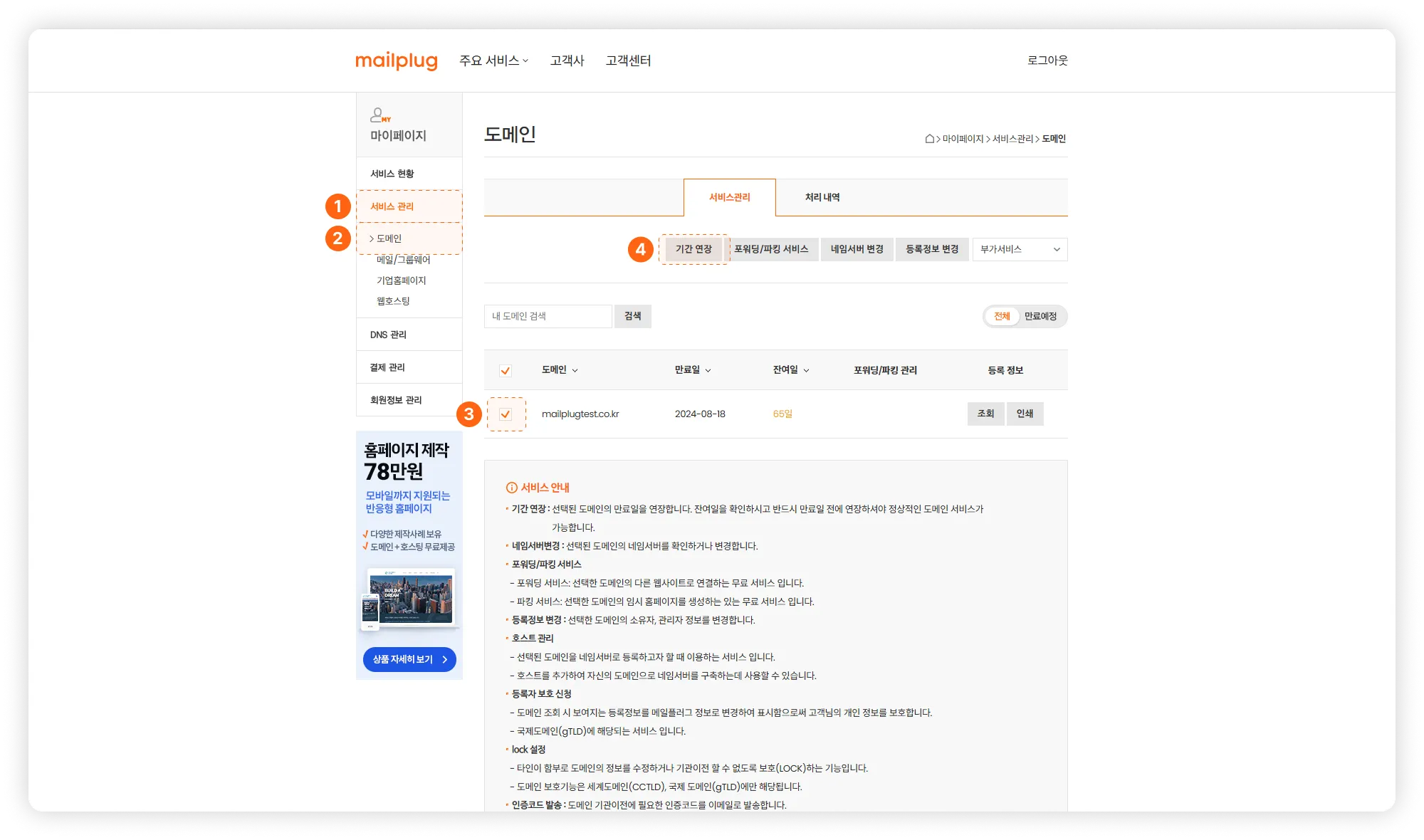Switch filter toggle to 만료예정

(x=1040, y=316)
